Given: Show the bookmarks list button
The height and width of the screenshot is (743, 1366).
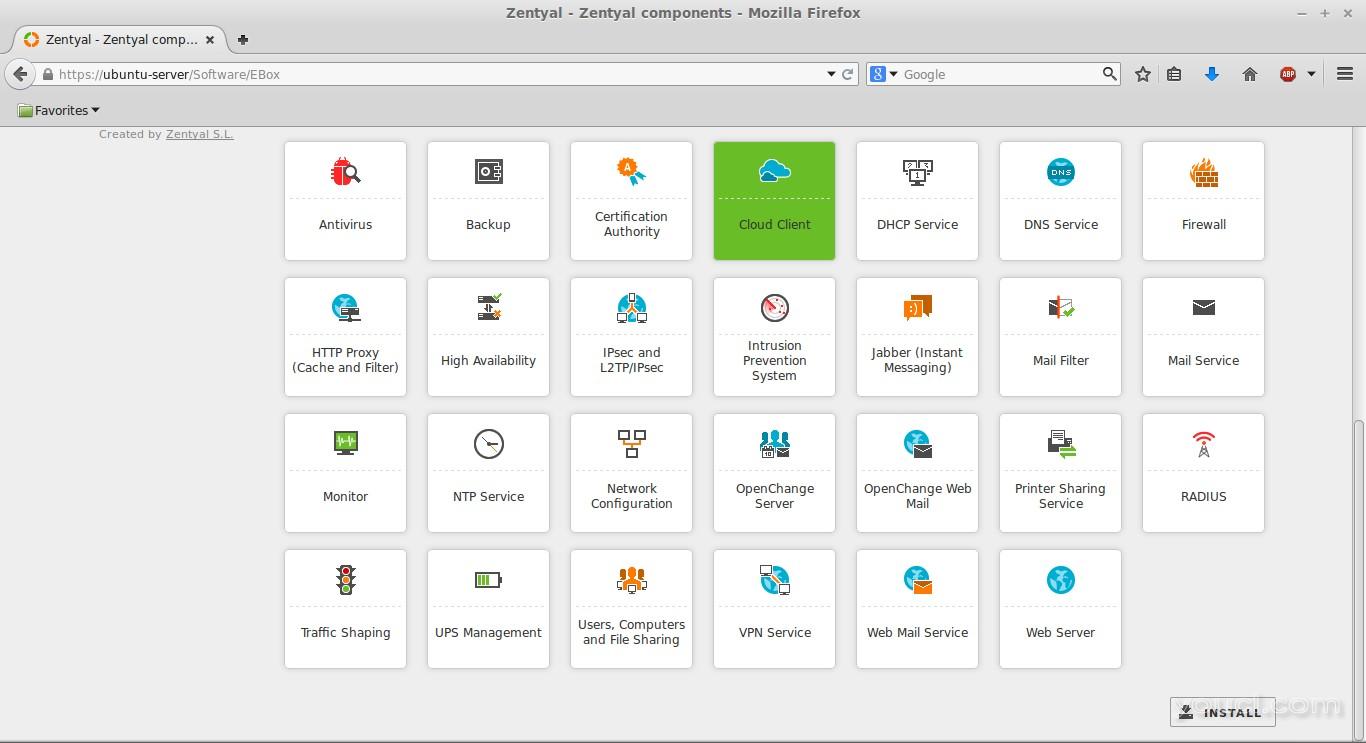Looking at the screenshot, I should click(x=1175, y=74).
